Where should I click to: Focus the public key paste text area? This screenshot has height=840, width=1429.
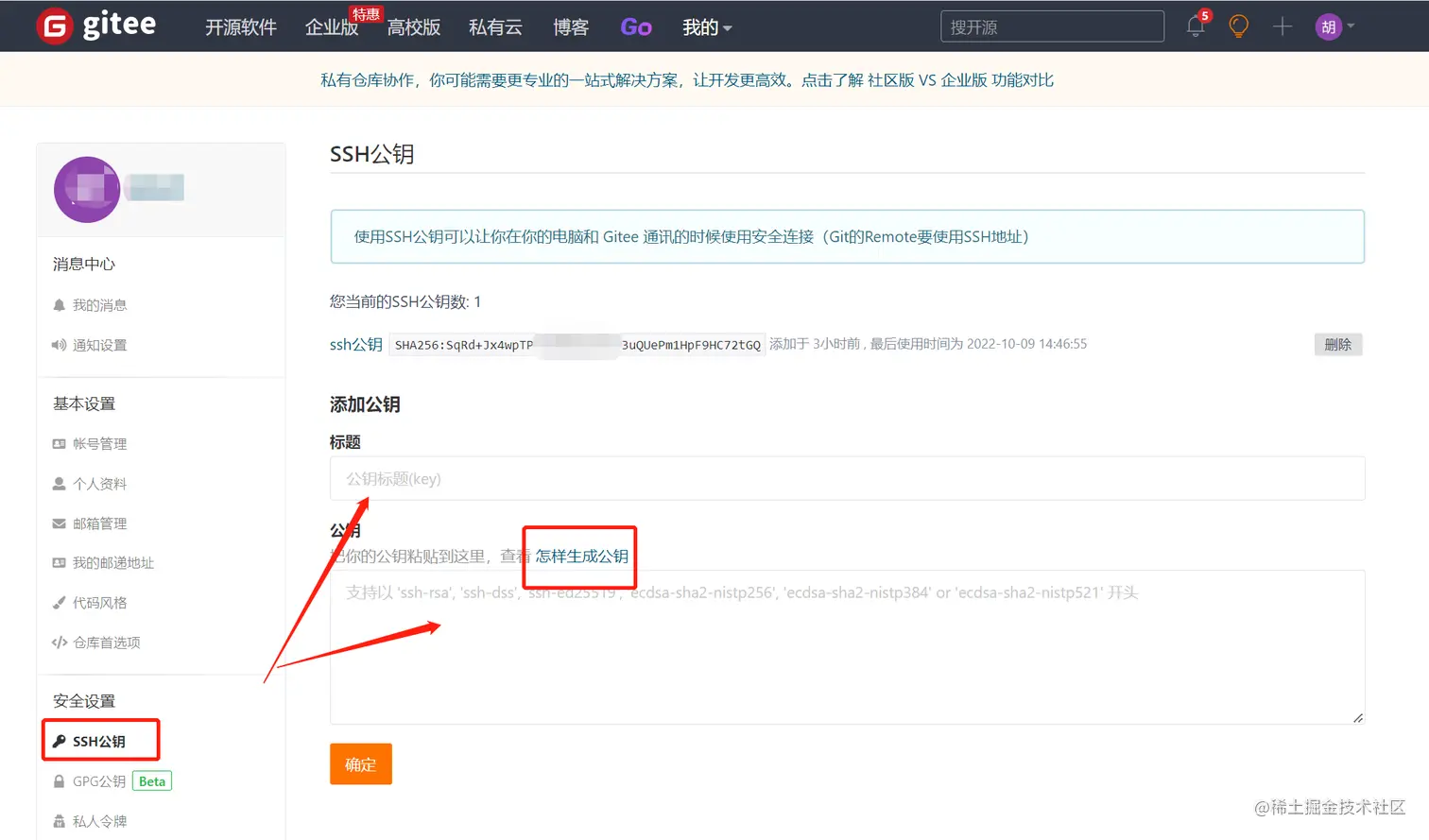847,647
